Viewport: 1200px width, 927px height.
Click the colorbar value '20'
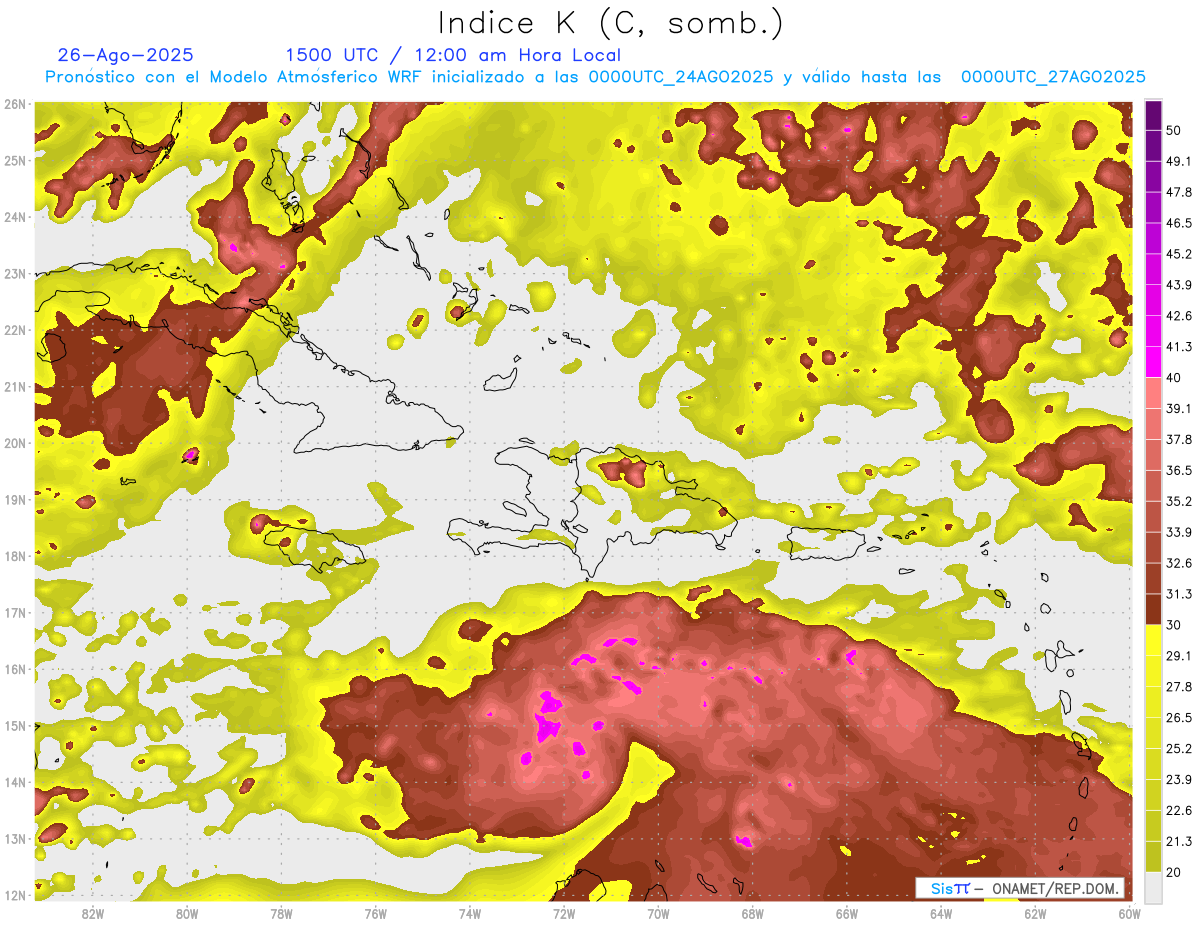(1173, 872)
